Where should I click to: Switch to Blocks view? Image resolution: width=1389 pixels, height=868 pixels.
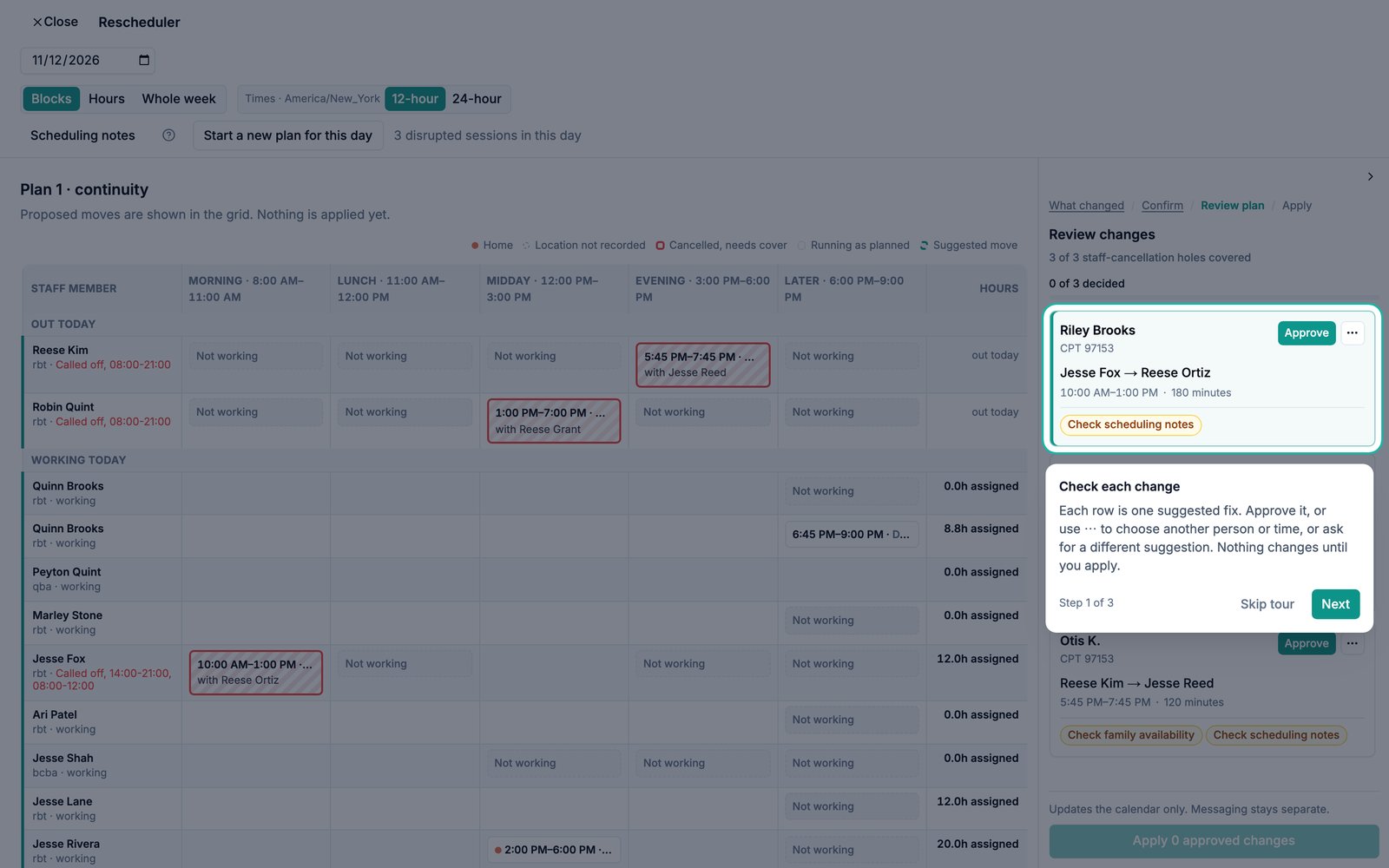51,99
